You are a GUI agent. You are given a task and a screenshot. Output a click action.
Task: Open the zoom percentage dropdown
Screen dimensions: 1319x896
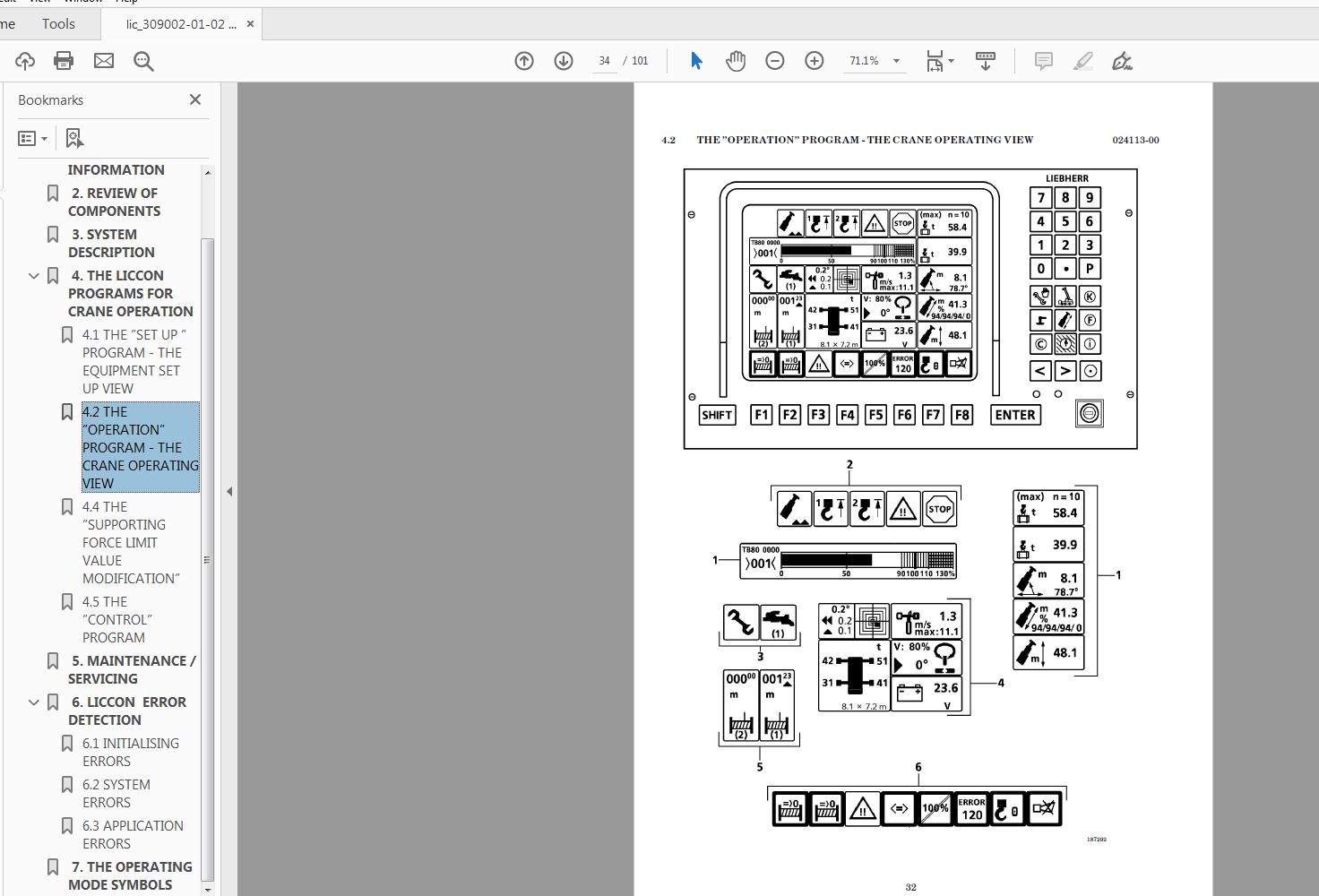(x=895, y=61)
